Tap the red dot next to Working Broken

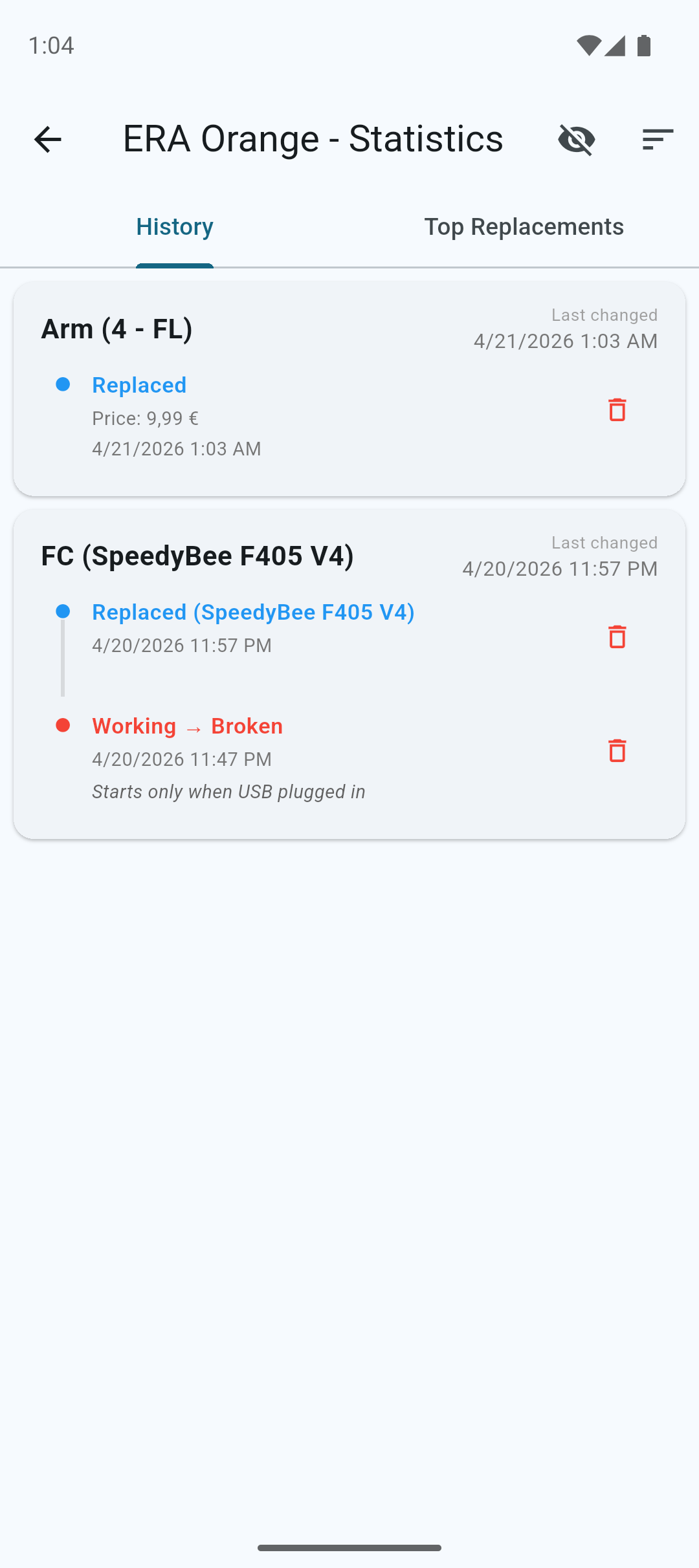[x=63, y=726]
